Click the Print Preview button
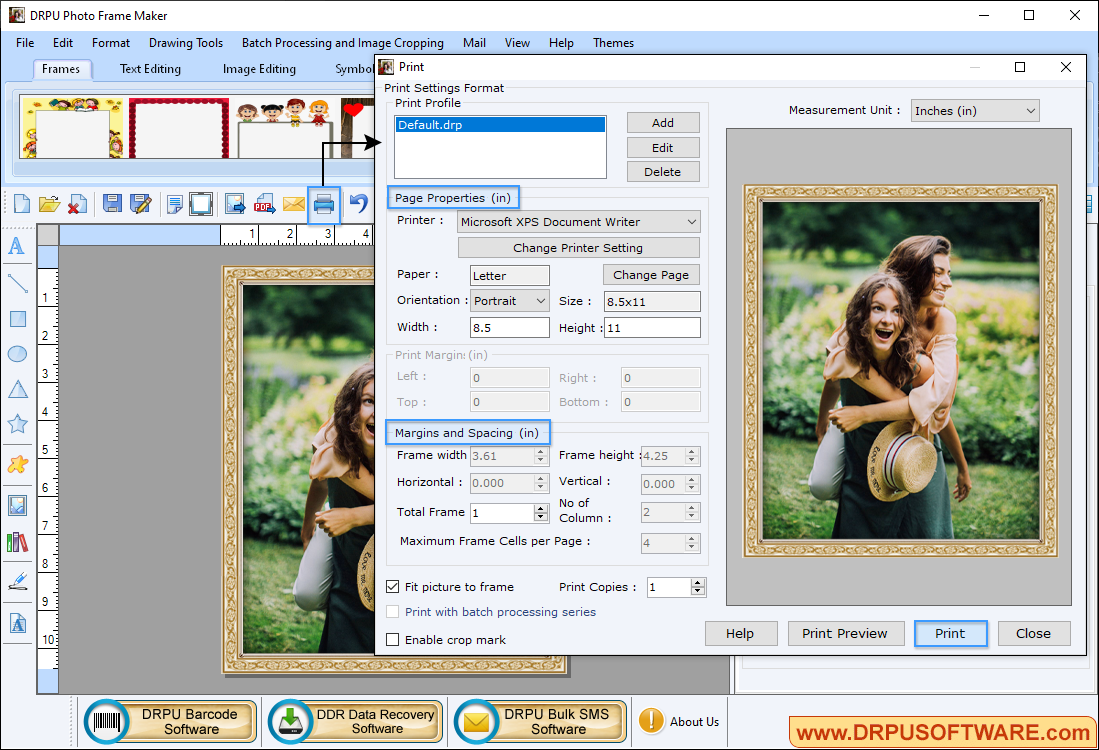The height and width of the screenshot is (750, 1099). 845,633
